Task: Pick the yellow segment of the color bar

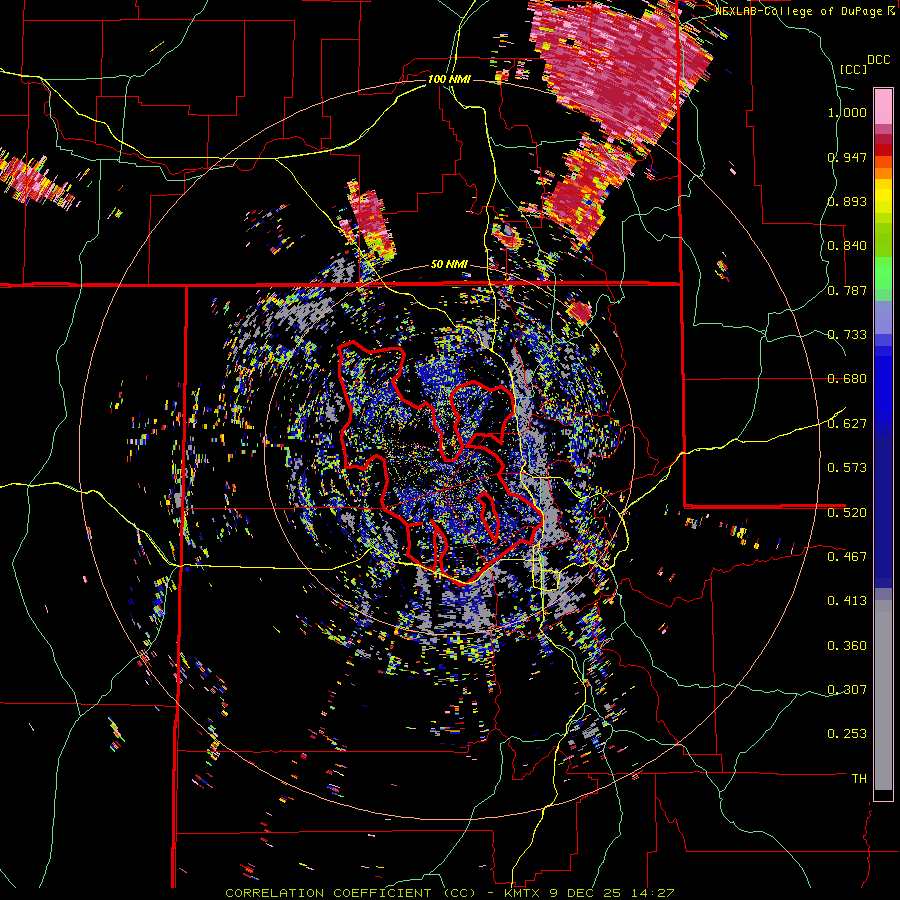Action: [x=883, y=197]
